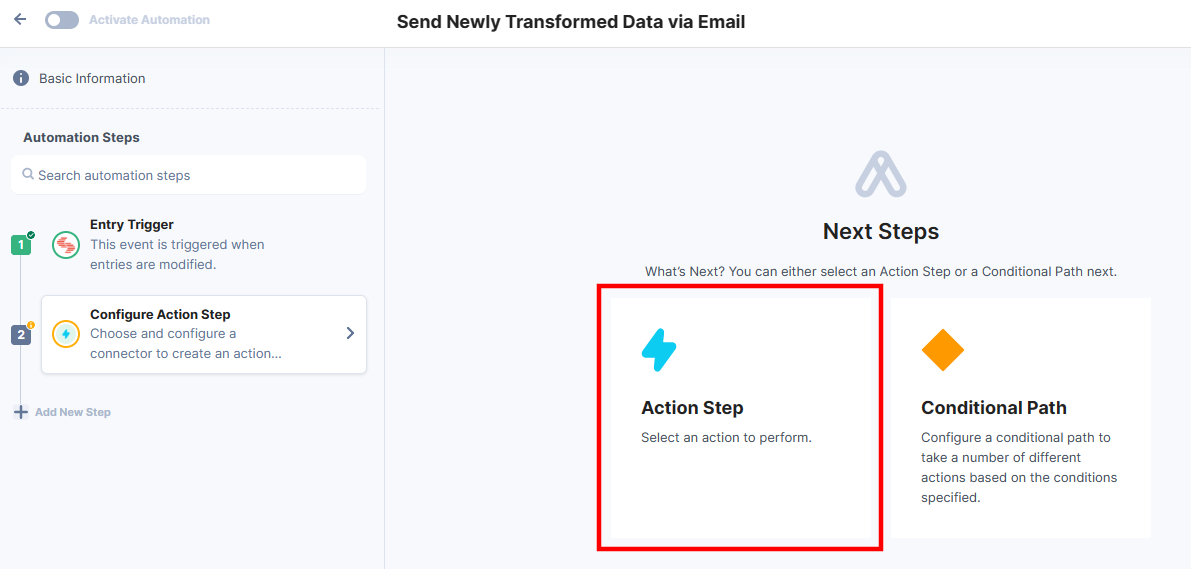Focus the Search automation steps field
The image size is (1191, 569).
coord(188,175)
